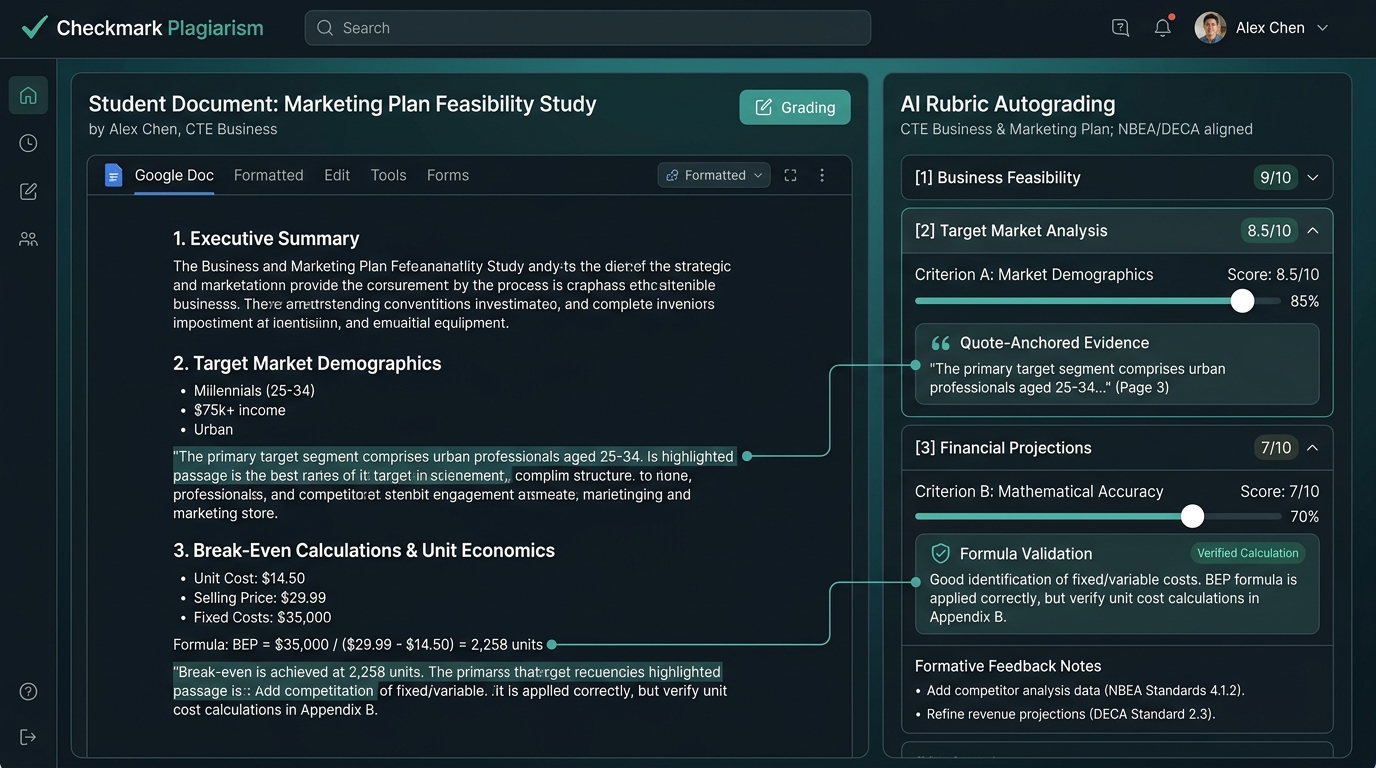This screenshot has height=768, width=1376.
Task: Click the 'Millennials (25-34)' bullet
Action: (x=254, y=391)
